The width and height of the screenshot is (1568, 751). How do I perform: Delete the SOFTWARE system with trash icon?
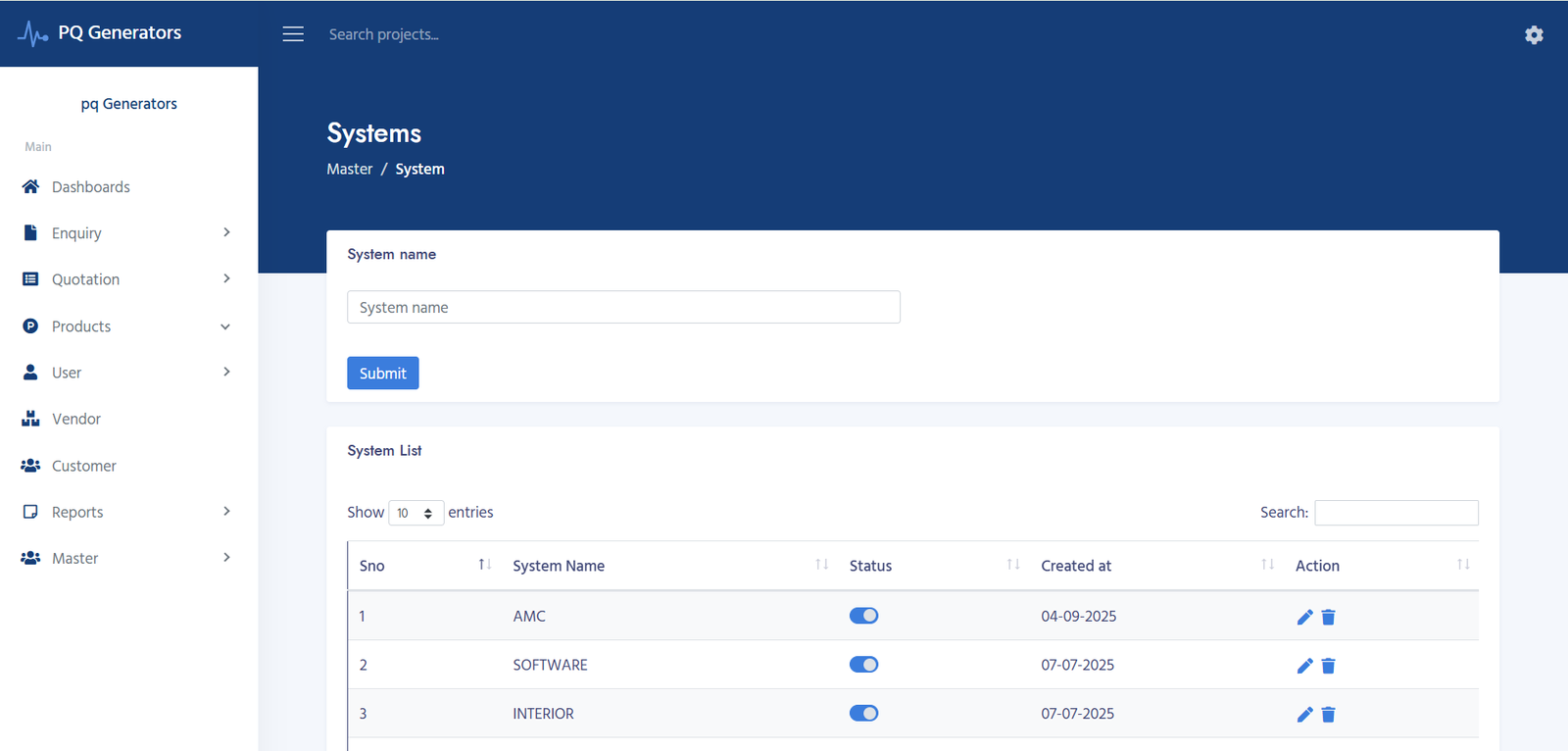pos(1328,666)
